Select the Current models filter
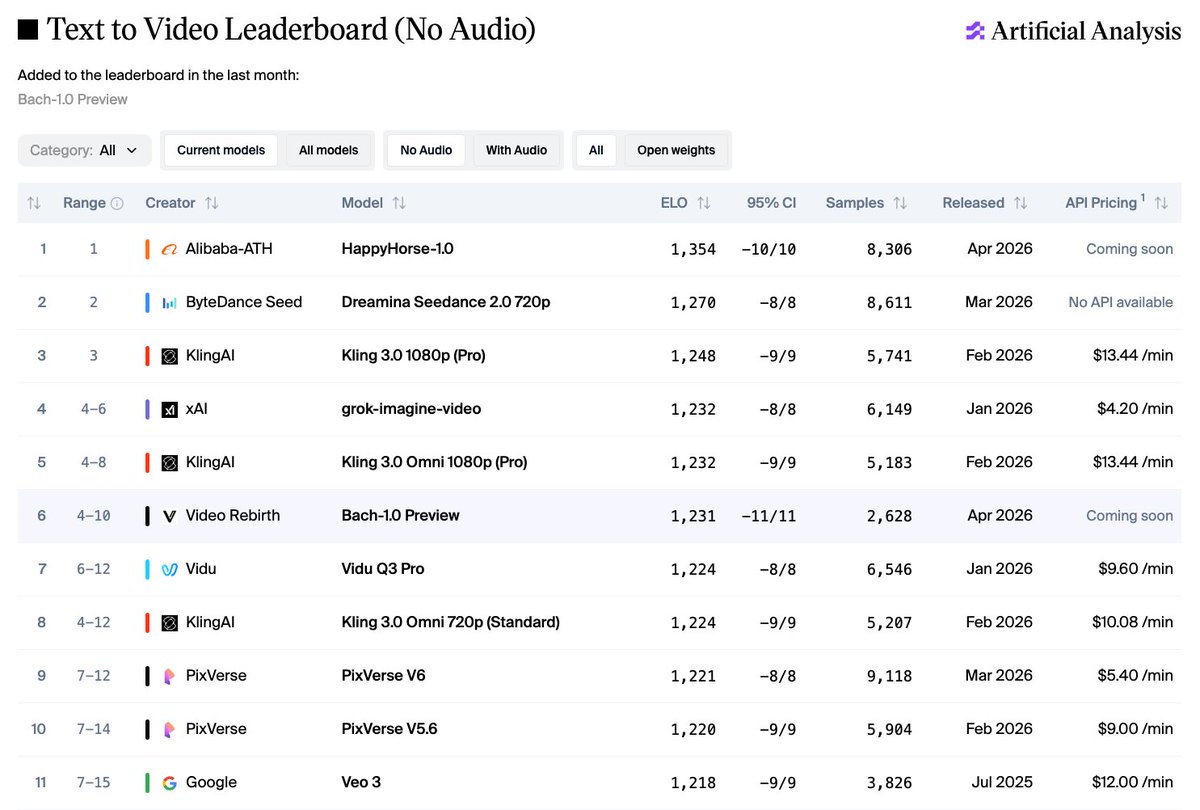 [x=221, y=150]
